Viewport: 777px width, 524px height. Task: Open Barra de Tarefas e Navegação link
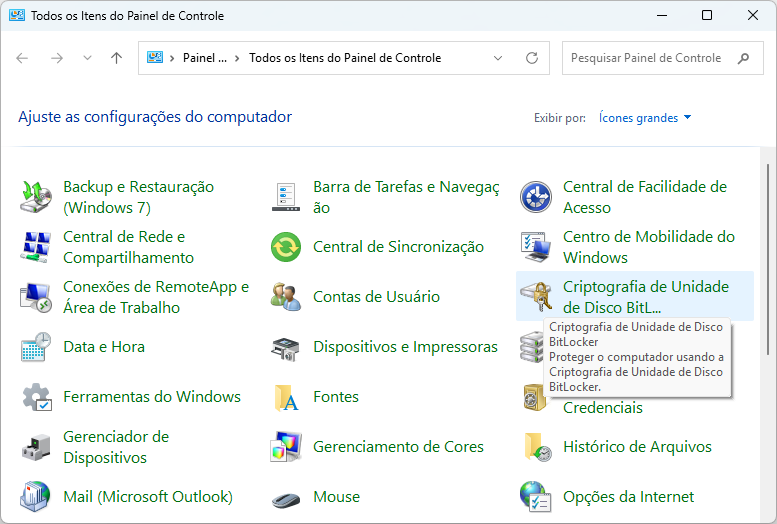coord(406,197)
